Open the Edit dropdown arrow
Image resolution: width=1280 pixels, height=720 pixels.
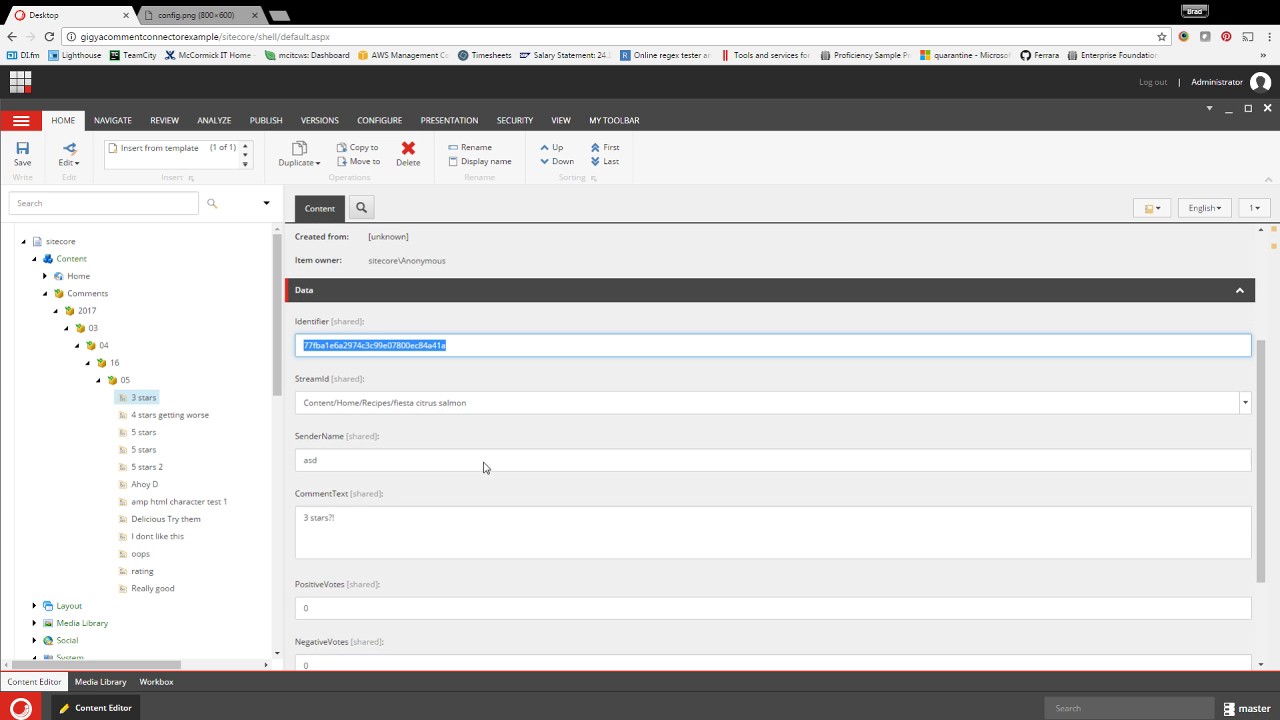point(76,163)
